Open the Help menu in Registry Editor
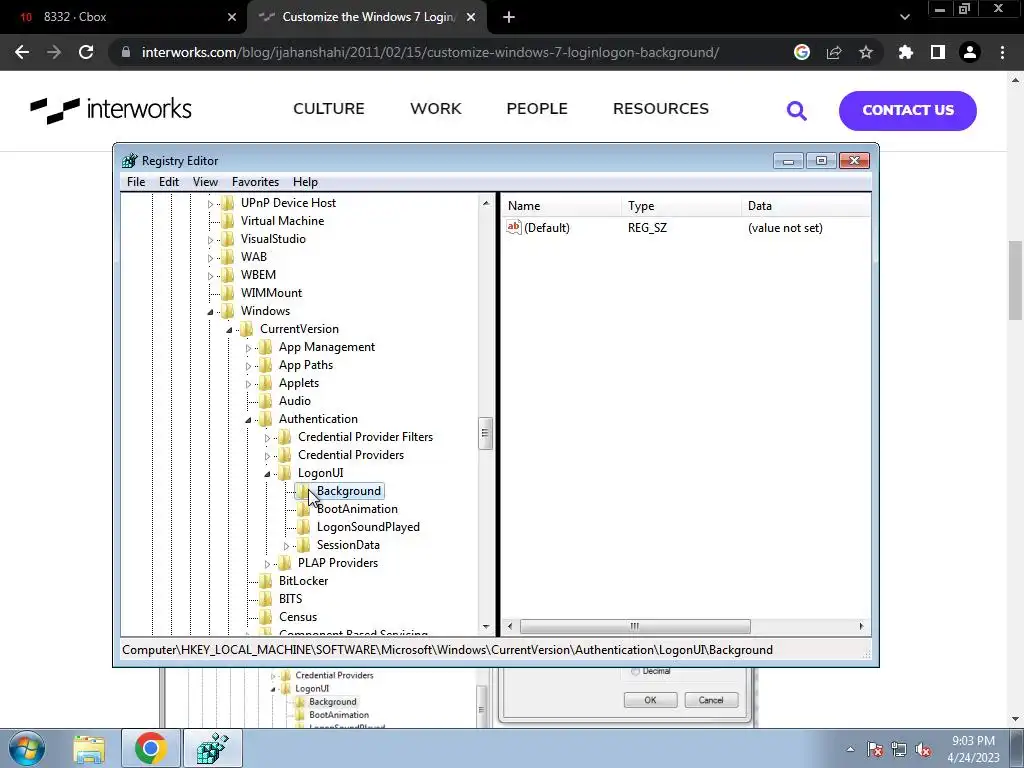This screenshot has width=1024, height=768. click(x=305, y=182)
